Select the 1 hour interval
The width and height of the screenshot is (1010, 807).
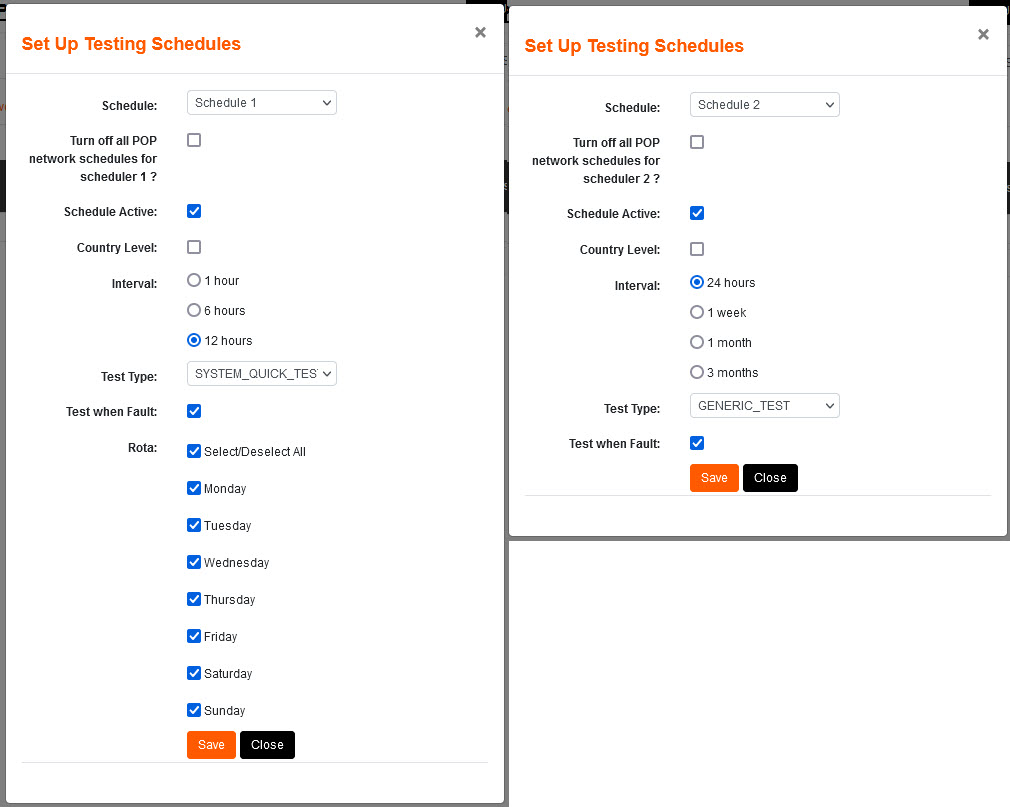click(x=195, y=281)
